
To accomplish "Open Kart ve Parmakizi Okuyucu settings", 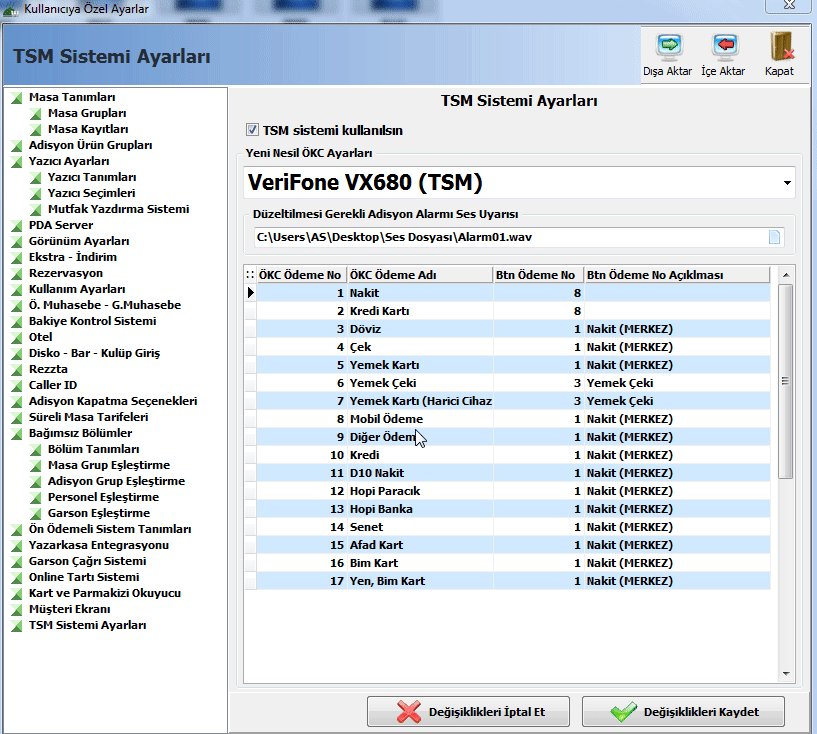I will [x=105, y=593].
